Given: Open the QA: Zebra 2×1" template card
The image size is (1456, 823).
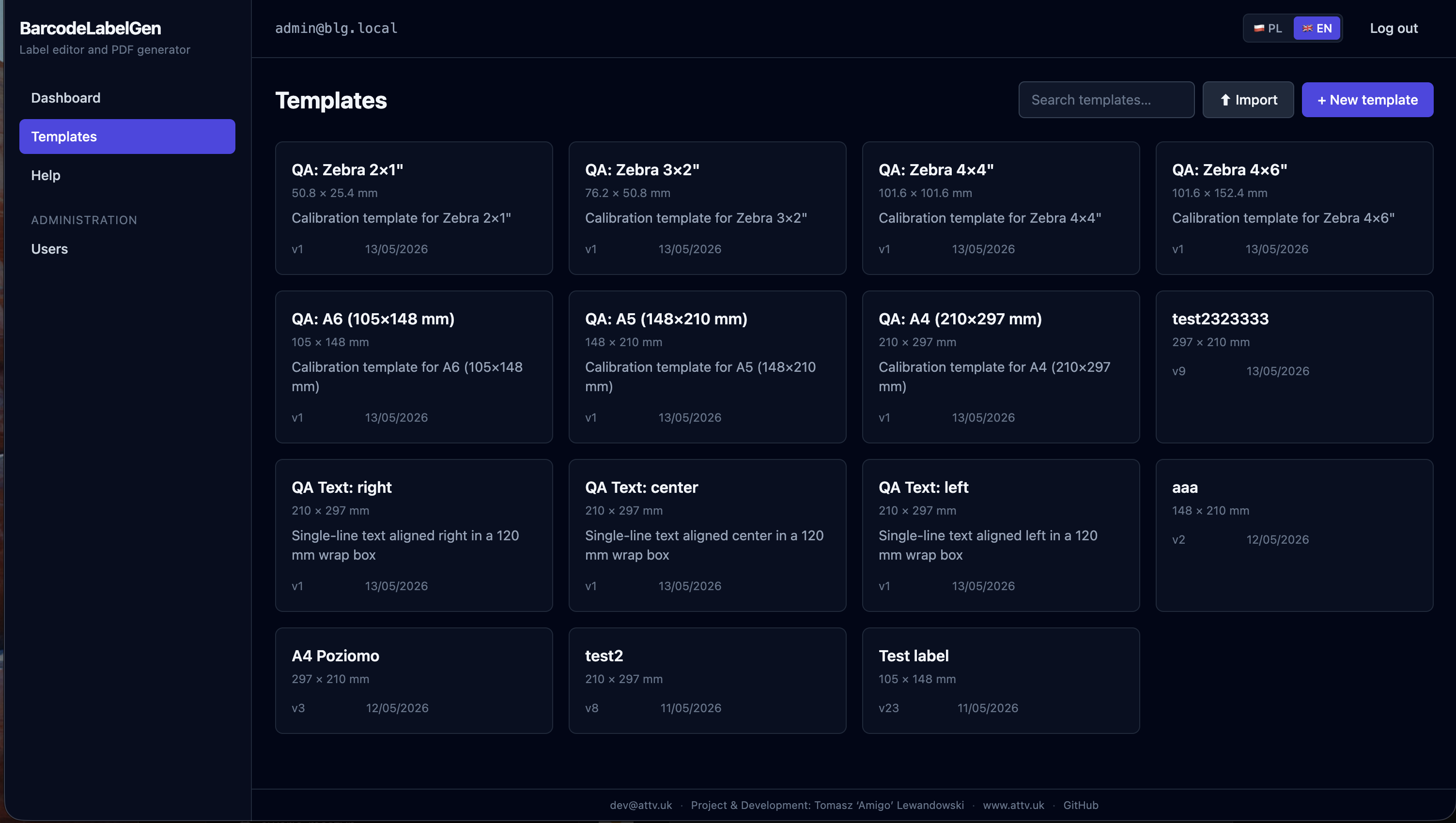Looking at the screenshot, I should pyautogui.click(x=414, y=208).
